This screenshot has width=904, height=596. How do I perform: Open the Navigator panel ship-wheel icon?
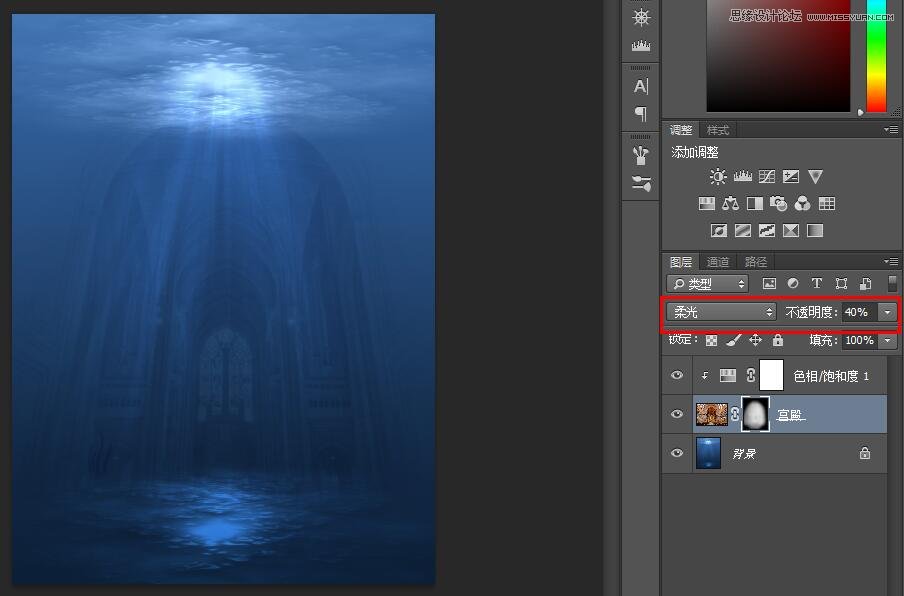click(x=641, y=17)
